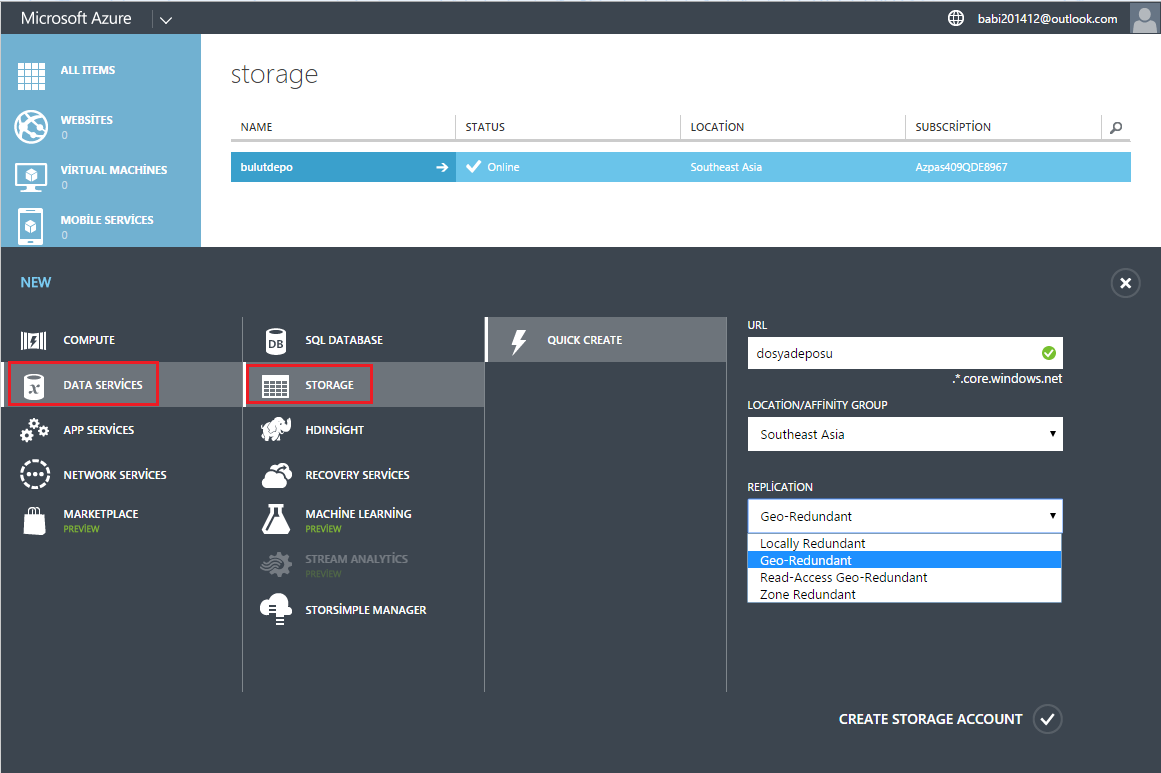
Task: Click the CREATE STORAGE ACCOUNT text
Action: 930,719
